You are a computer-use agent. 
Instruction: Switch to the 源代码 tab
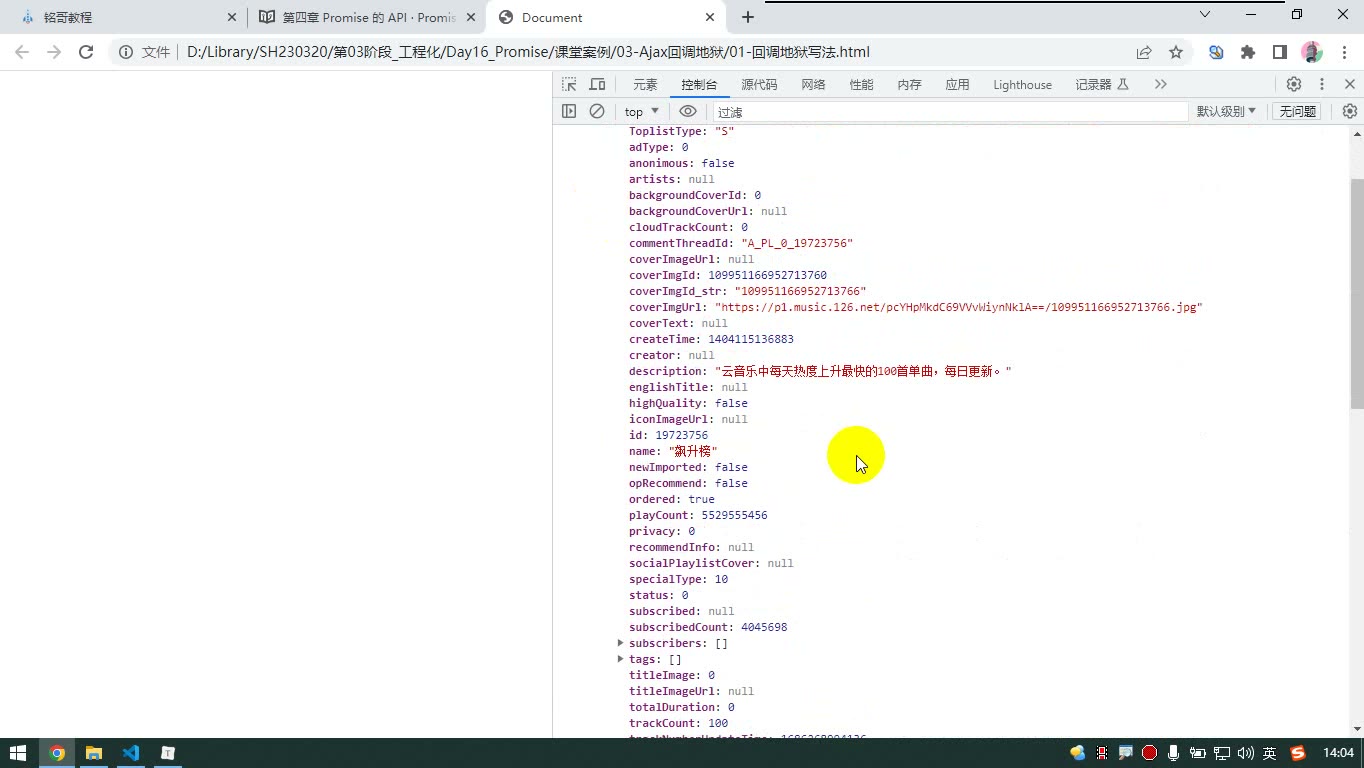pos(759,85)
